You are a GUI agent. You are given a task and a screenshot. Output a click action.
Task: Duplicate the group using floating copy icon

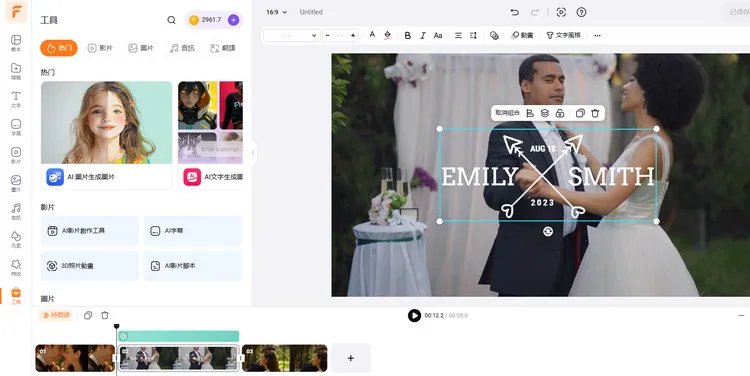point(580,113)
